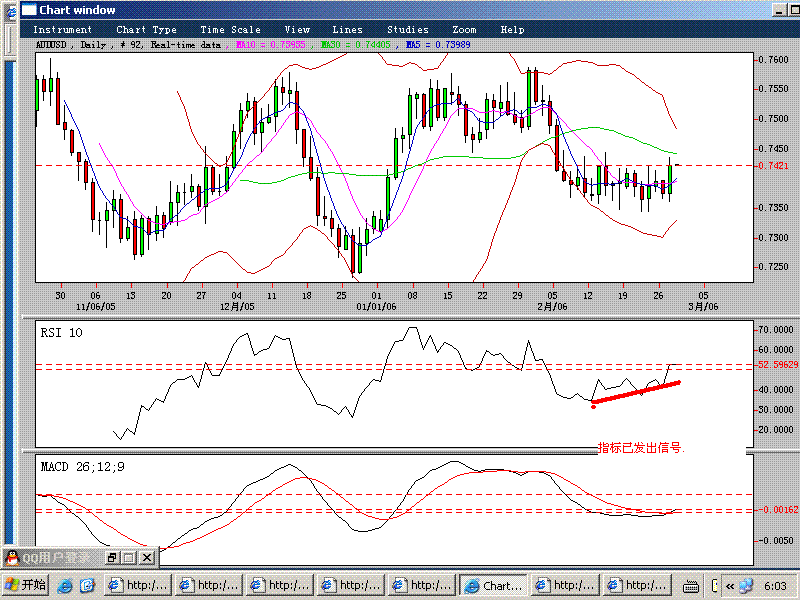Launch Internet Explorer from quick launch

[64, 585]
